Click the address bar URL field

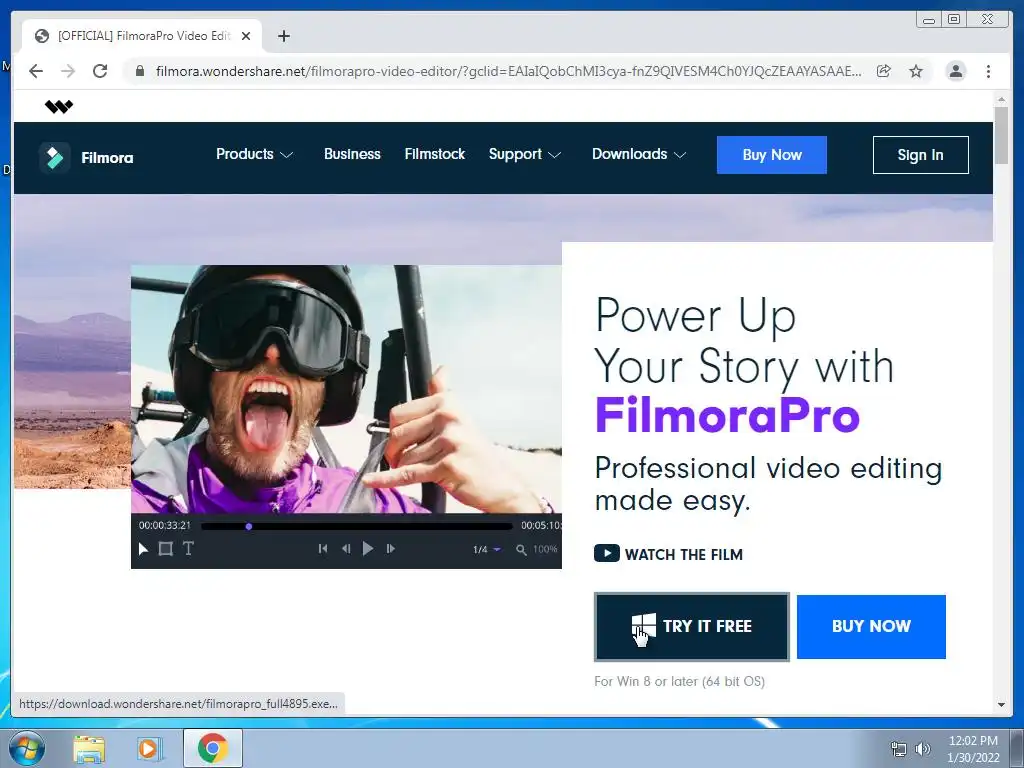(x=508, y=71)
